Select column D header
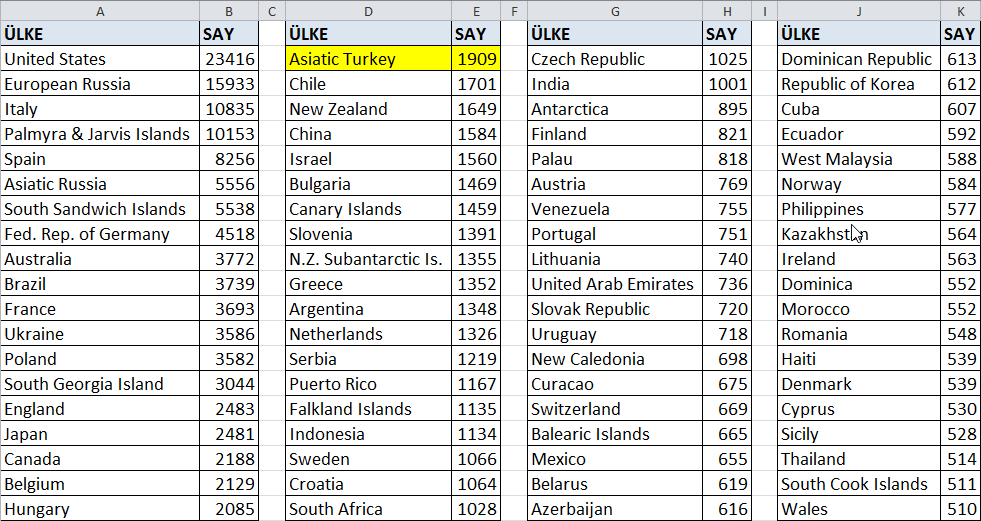Screen dimensions: 981x521 369,11
